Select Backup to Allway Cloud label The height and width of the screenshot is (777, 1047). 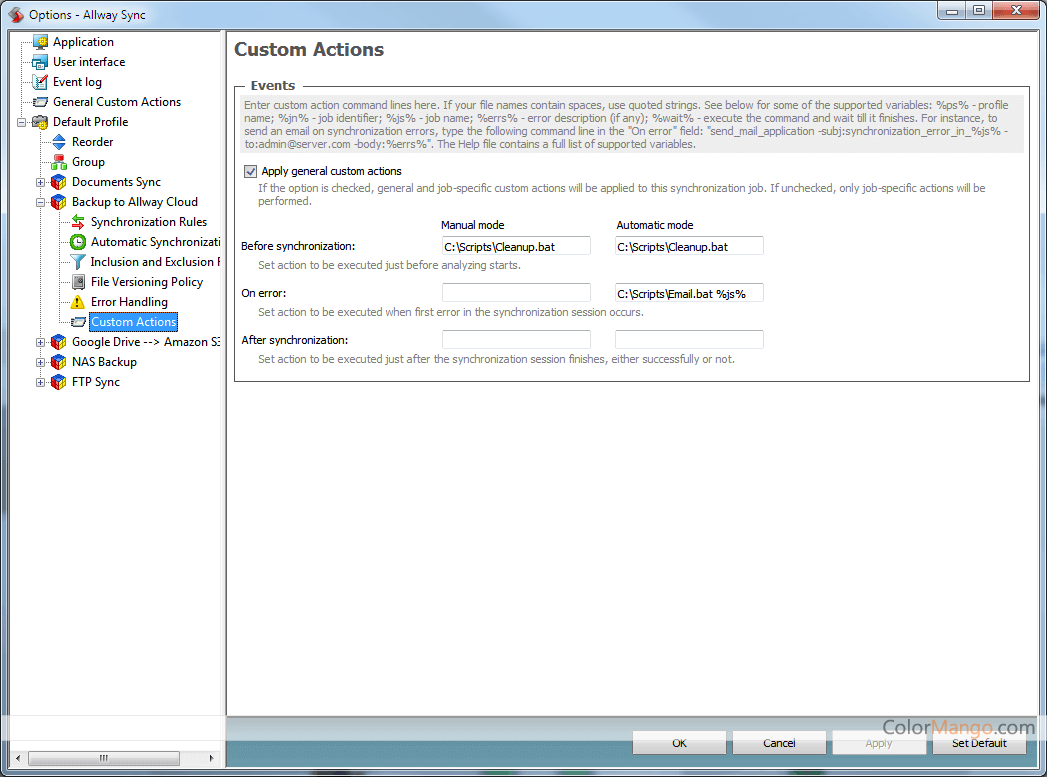tap(135, 202)
